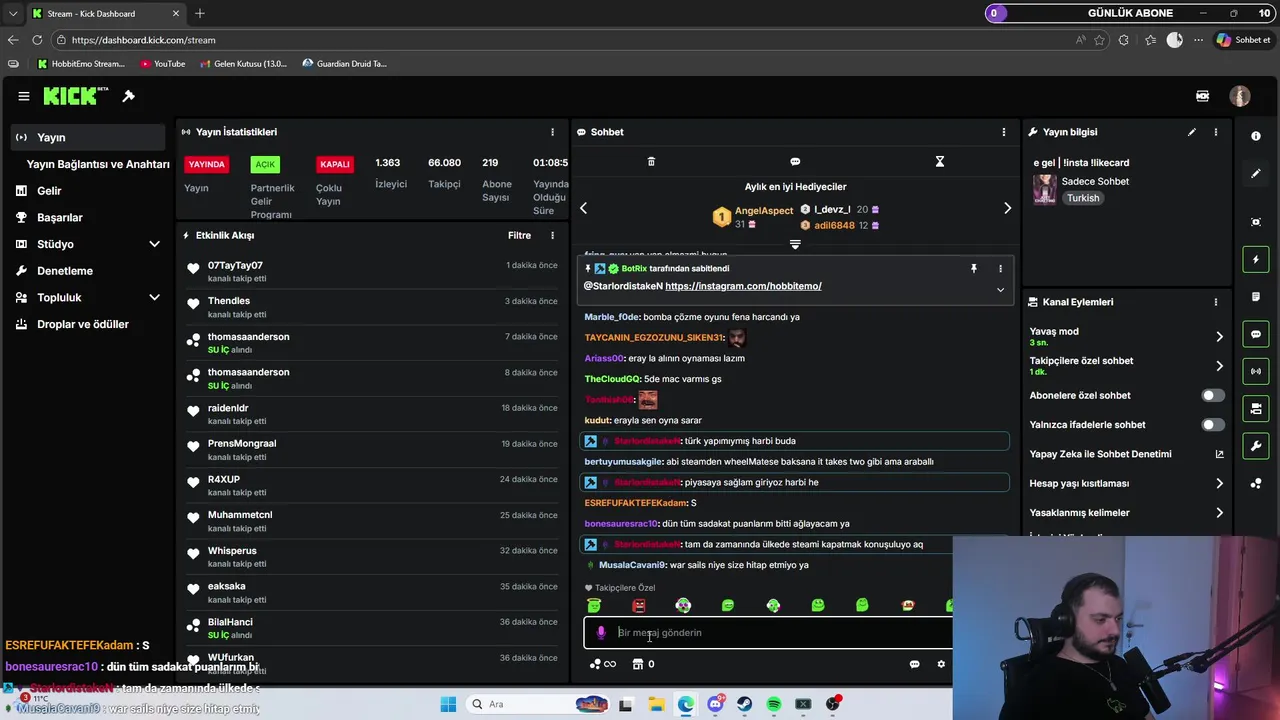The image size is (1280, 720).
Task: Open Spotify from the taskbar
Action: (774, 704)
